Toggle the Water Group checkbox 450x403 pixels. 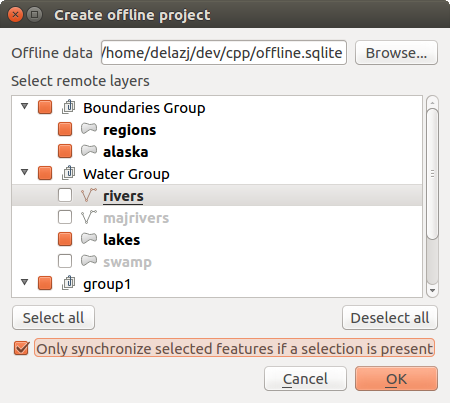coord(45,173)
